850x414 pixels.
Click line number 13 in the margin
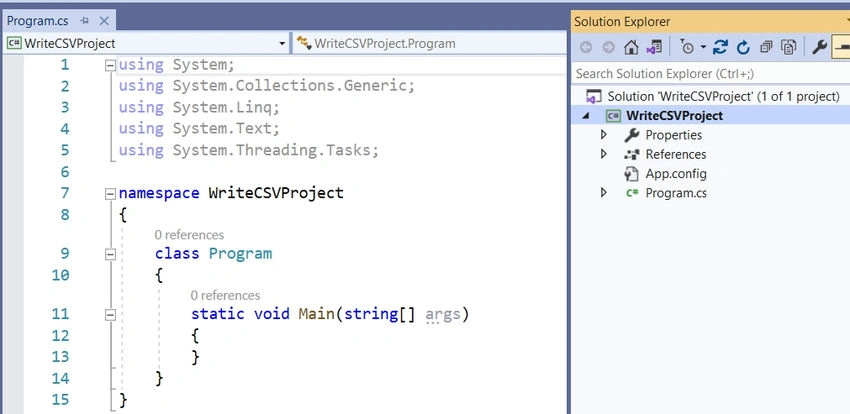[61, 357]
